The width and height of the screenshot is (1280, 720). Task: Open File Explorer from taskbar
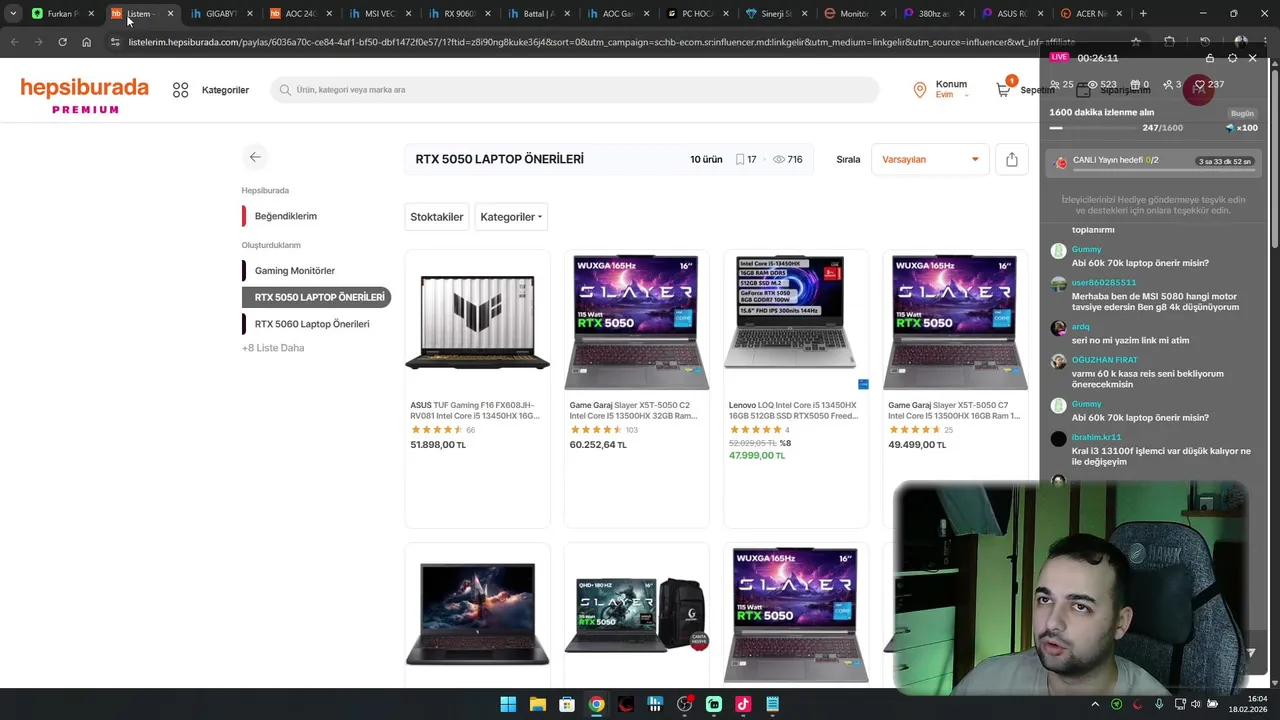pyautogui.click(x=537, y=704)
